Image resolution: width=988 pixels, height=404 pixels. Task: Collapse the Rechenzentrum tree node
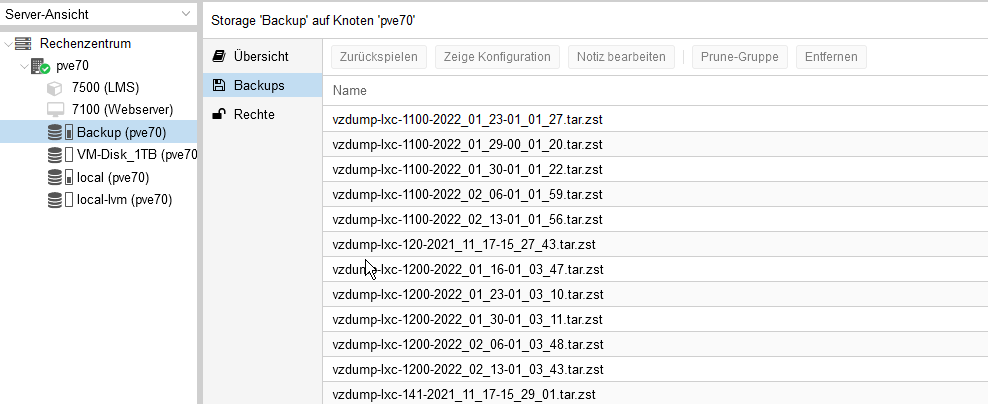click(x=7, y=44)
